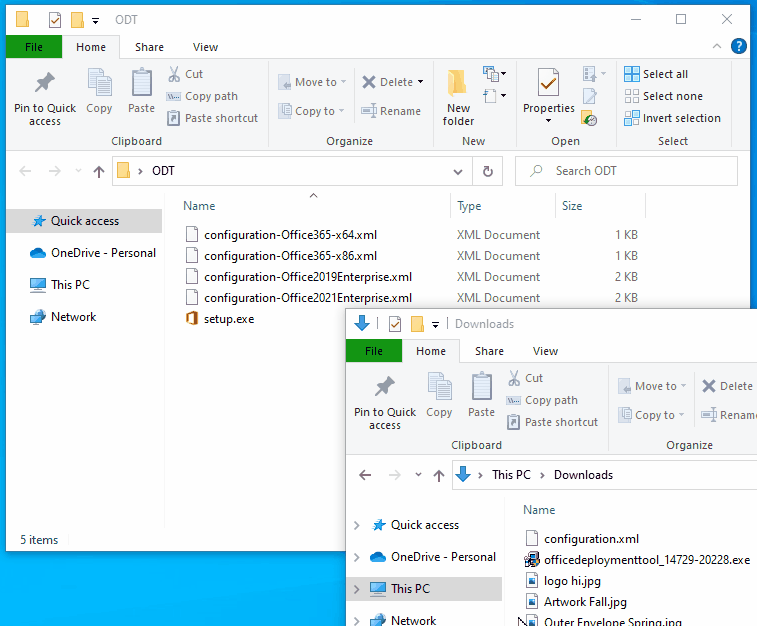Click Paste shortcut in ODT ribbon
The height and width of the screenshot is (626, 757).
click(x=212, y=118)
